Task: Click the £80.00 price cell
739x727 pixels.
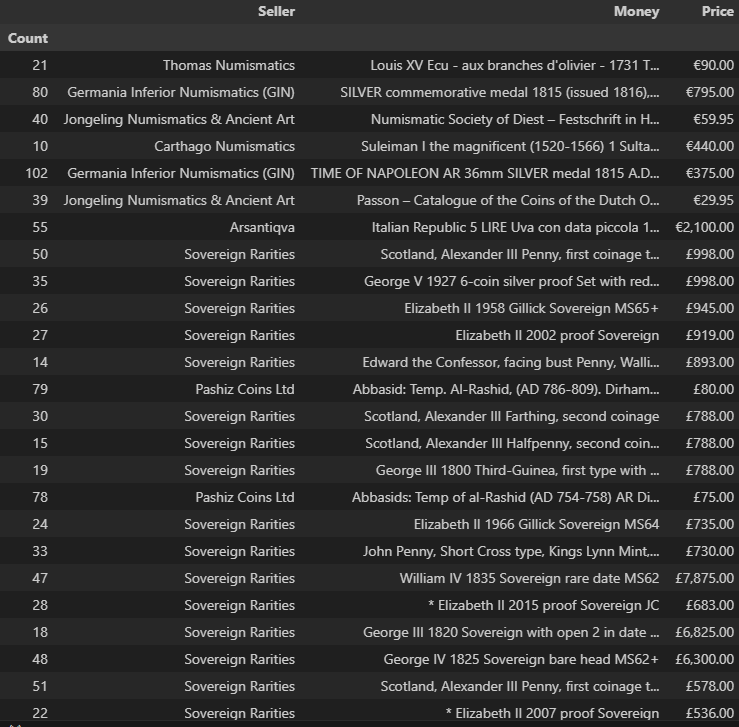Action: click(x=713, y=389)
